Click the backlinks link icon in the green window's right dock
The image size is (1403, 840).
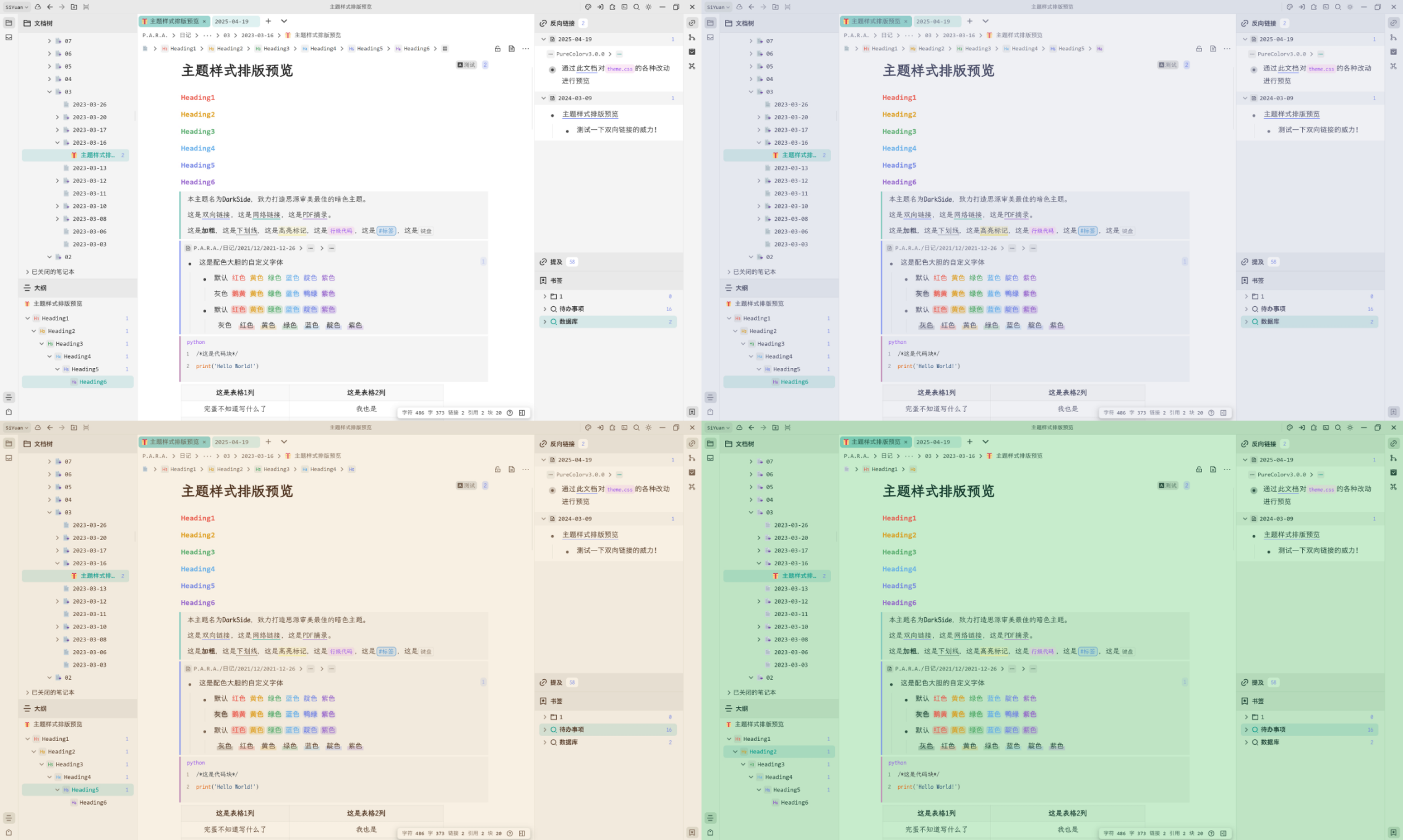pyautogui.click(x=1393, y=444)
